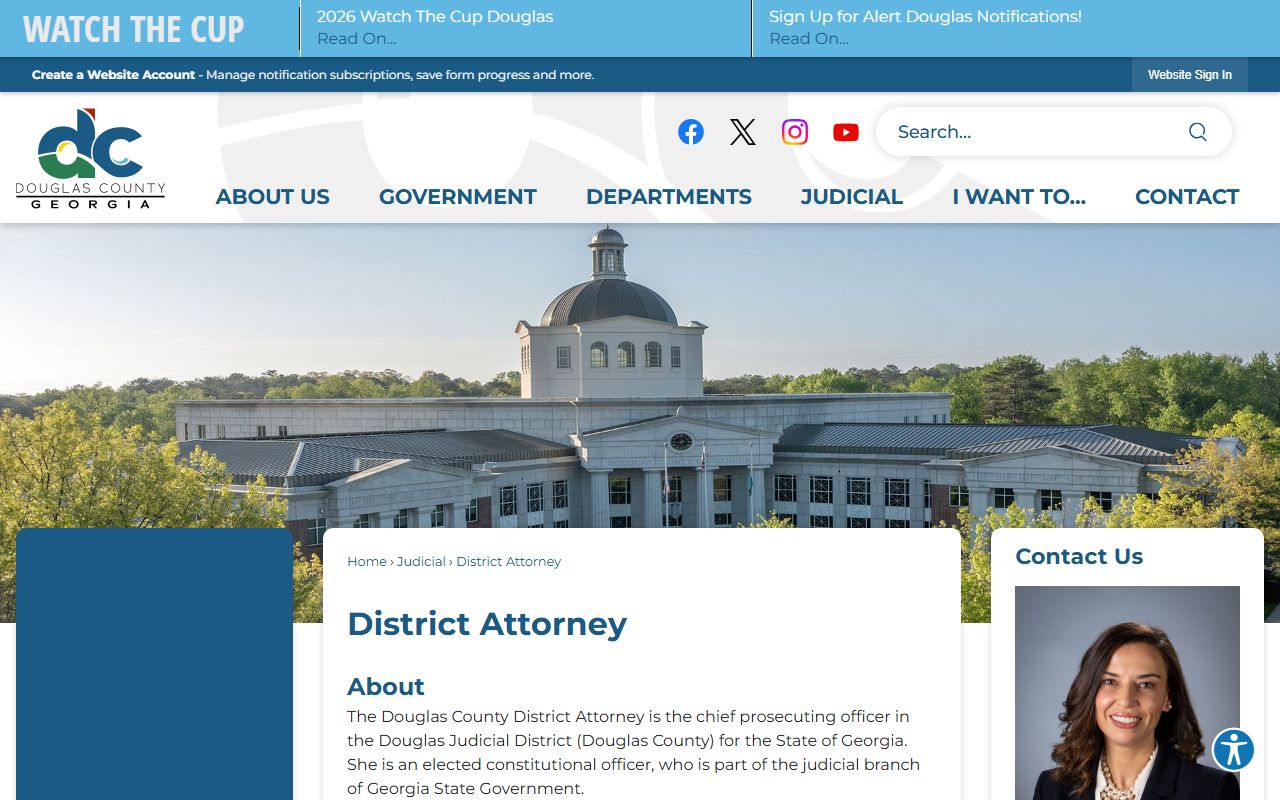This screenshot has height=800, width=1280.
Task: Open the Departments menu
Action: pyautogui.click(x=669, y=197)
